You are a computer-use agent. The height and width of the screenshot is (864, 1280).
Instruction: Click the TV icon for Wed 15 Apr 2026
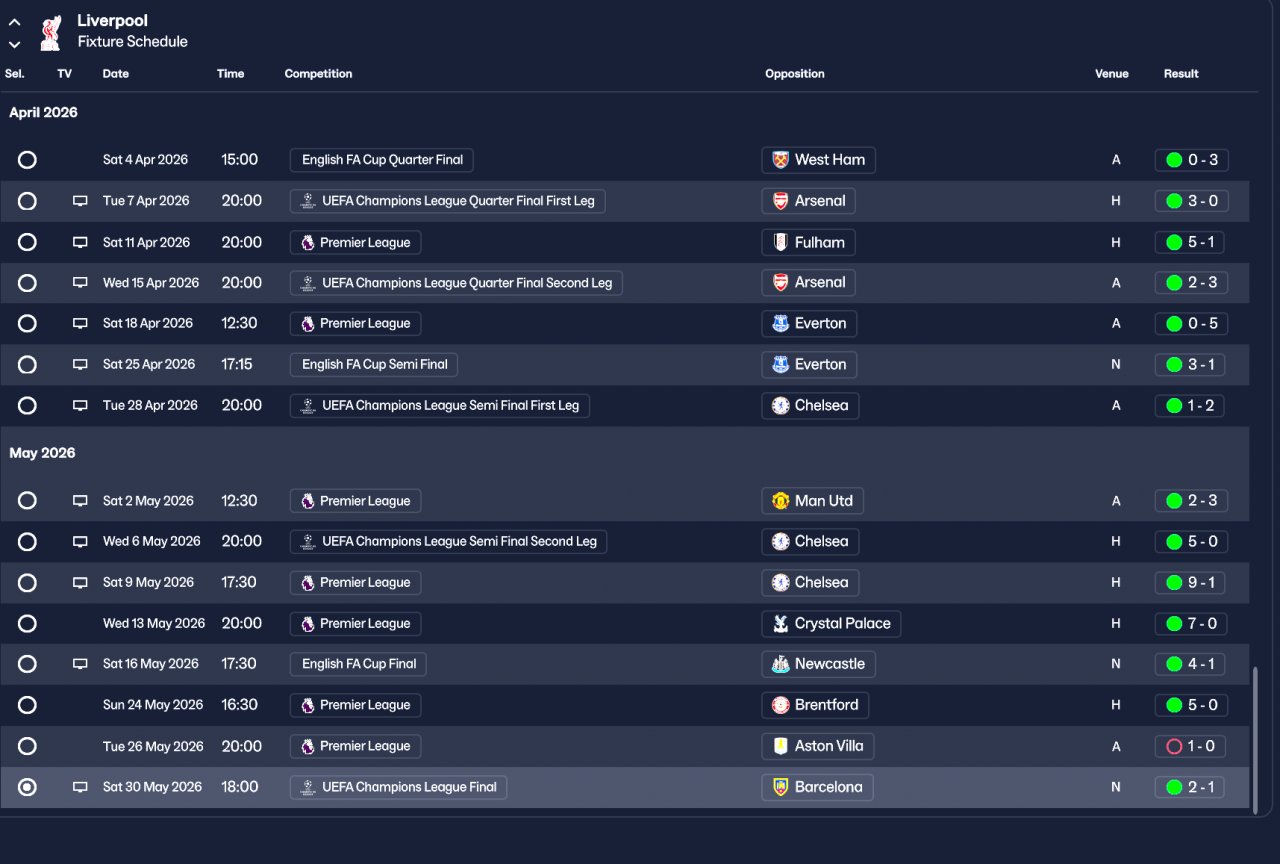[x=80, y=283]
